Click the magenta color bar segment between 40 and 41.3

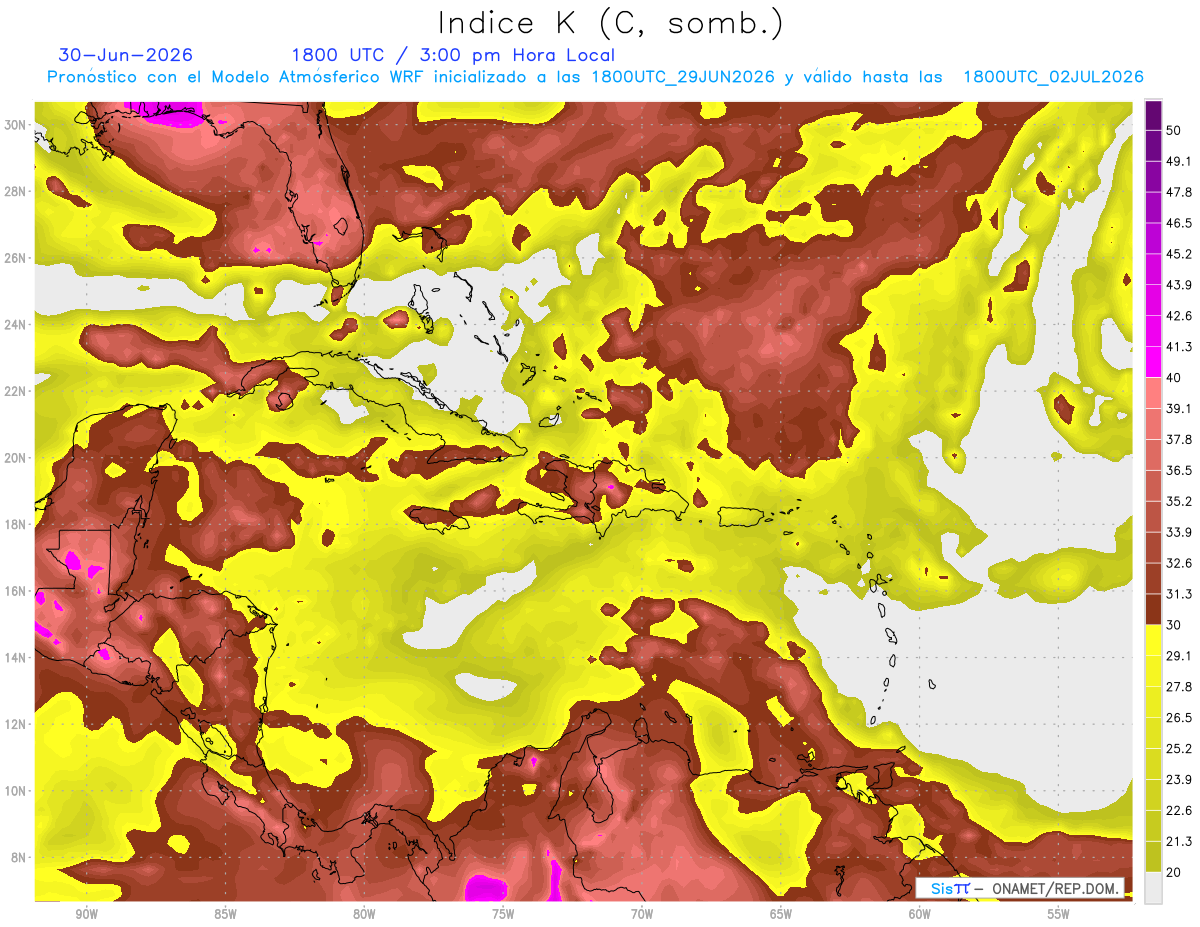[1154, 361]
